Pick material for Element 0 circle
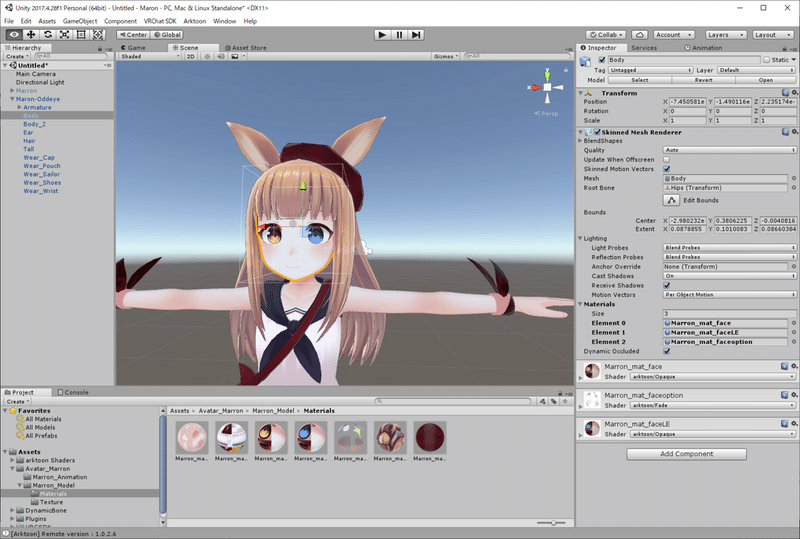This screenshot has height=539, width=800. 794,323
